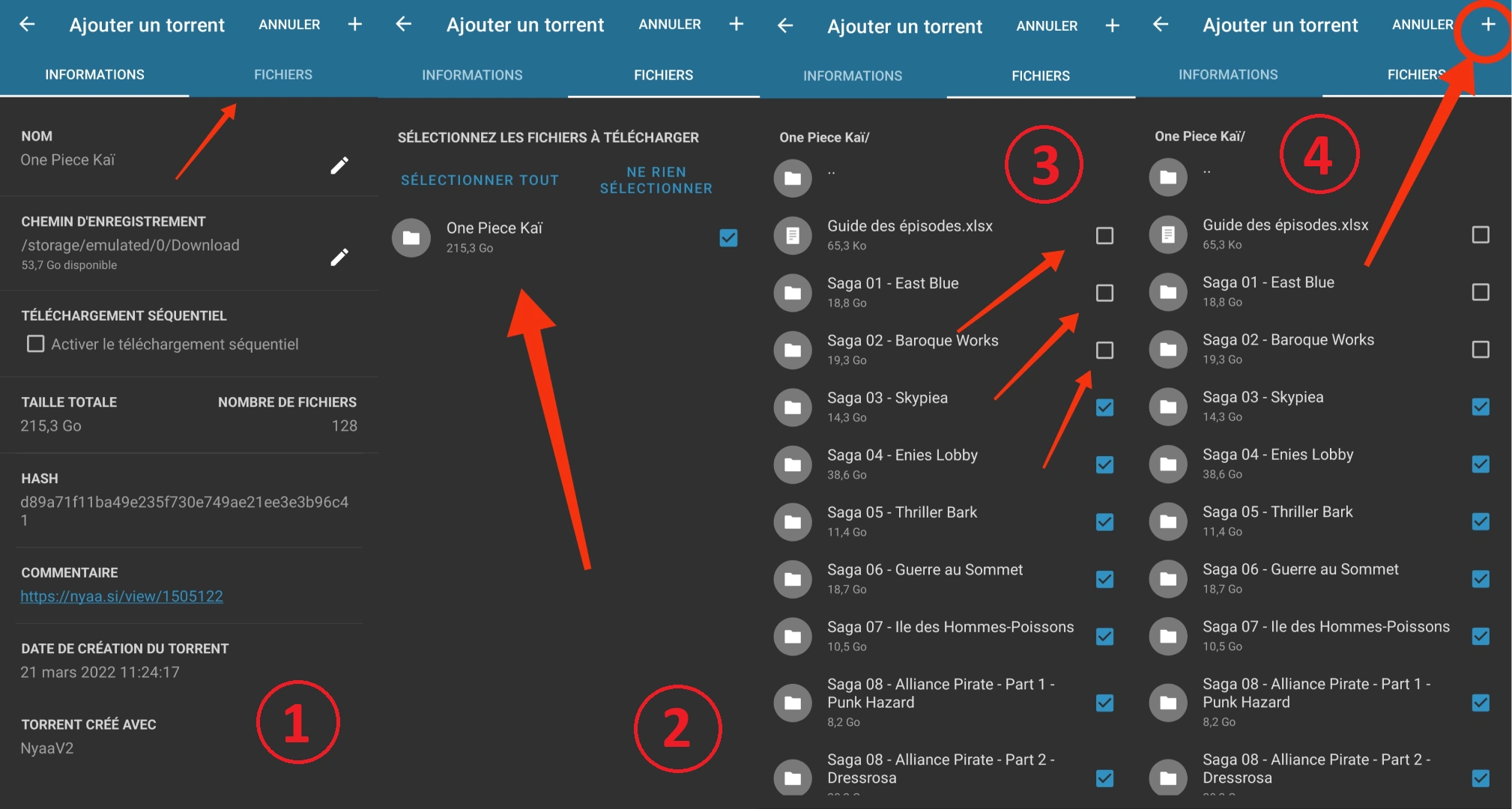The image size is (1512, 809).
Task: Open the nyaa.si comment link
Action: (121, 596)
